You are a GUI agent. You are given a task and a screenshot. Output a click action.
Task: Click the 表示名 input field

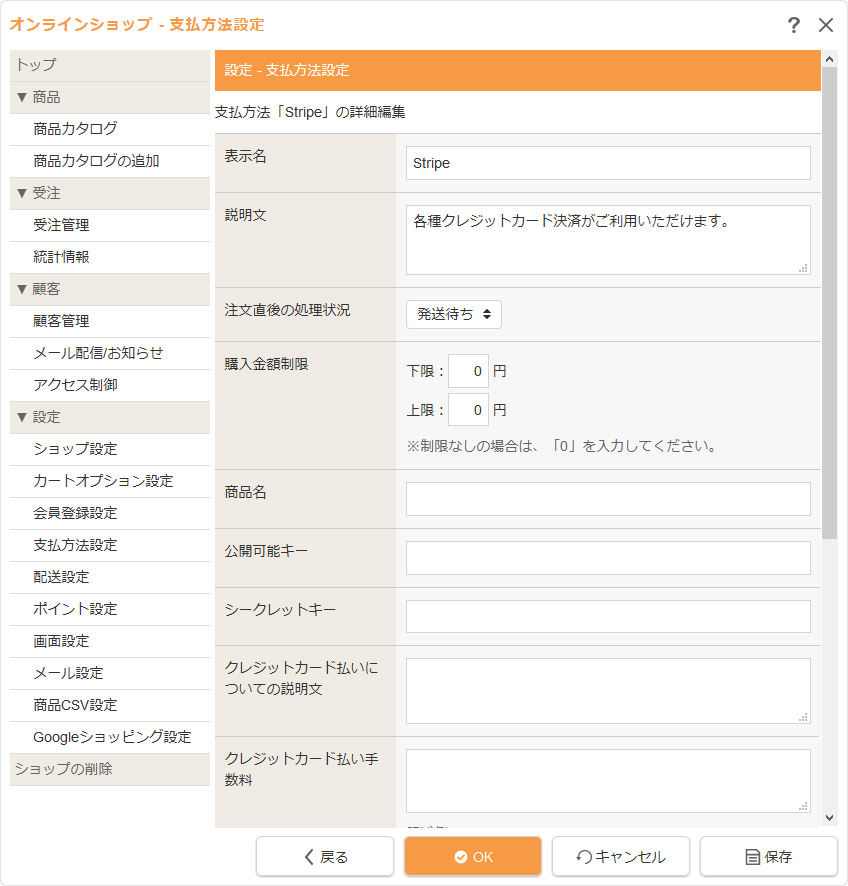coord(608,163)
